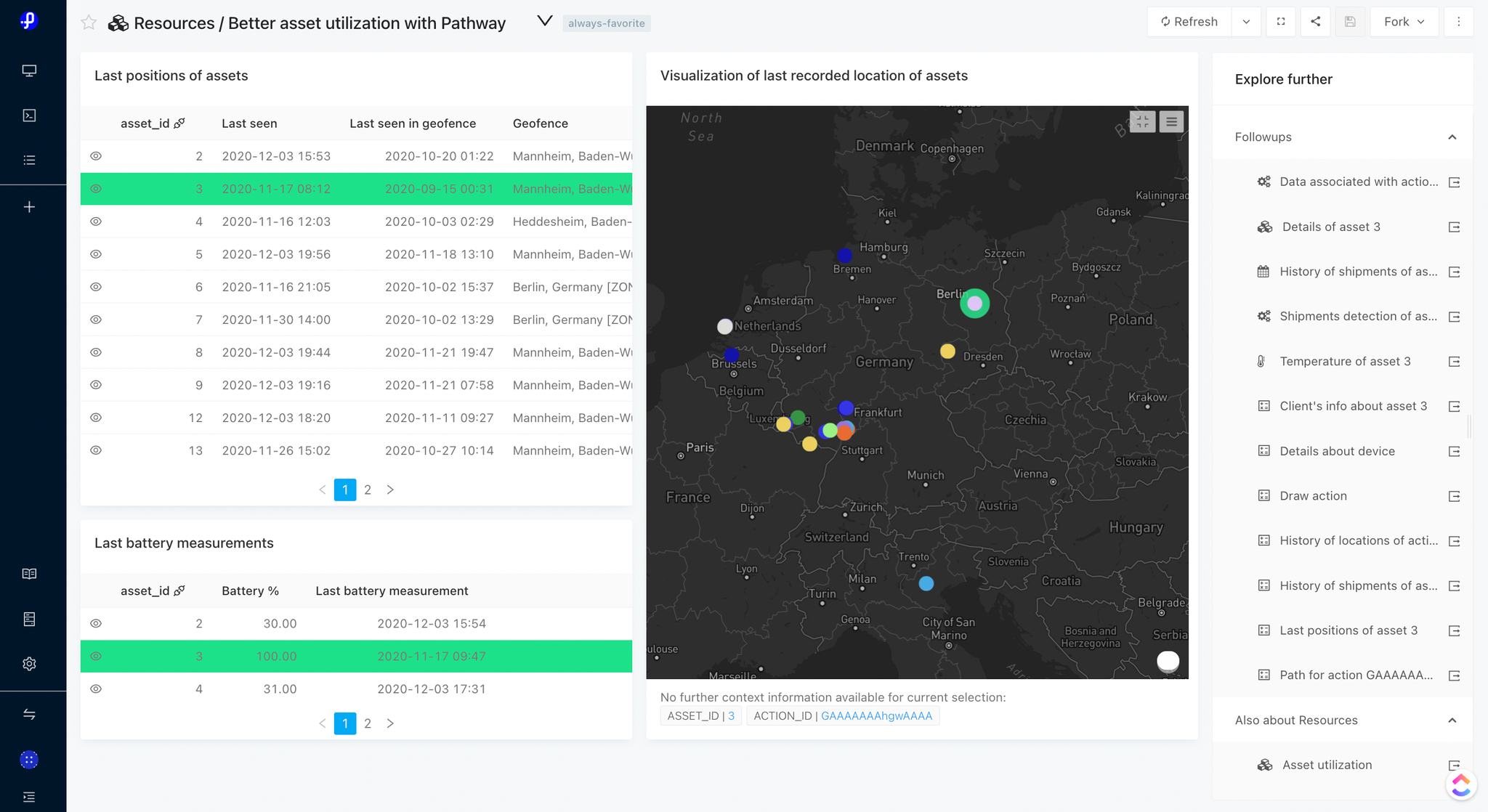Viewport: 1488px width, 812px height.
Task: Click the Refresh button
Action: (1189, 21)
